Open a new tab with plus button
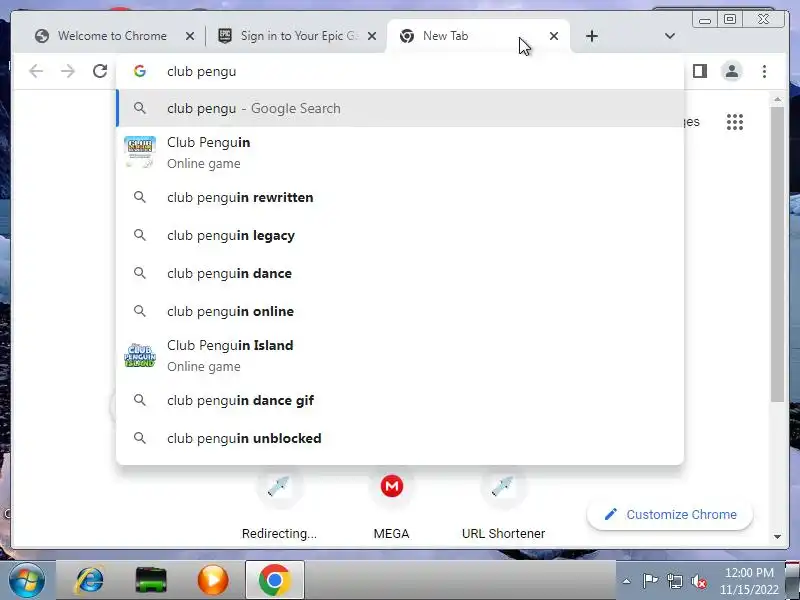Viewport: 800px width, 600px height. click(x=592, y=36)
